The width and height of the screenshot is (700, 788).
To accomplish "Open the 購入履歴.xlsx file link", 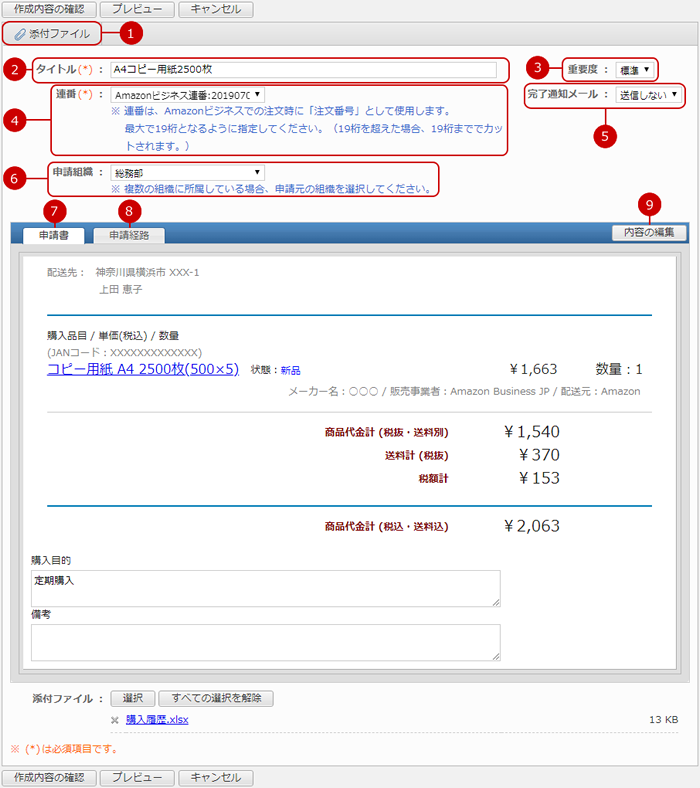I will pos(157,720).
